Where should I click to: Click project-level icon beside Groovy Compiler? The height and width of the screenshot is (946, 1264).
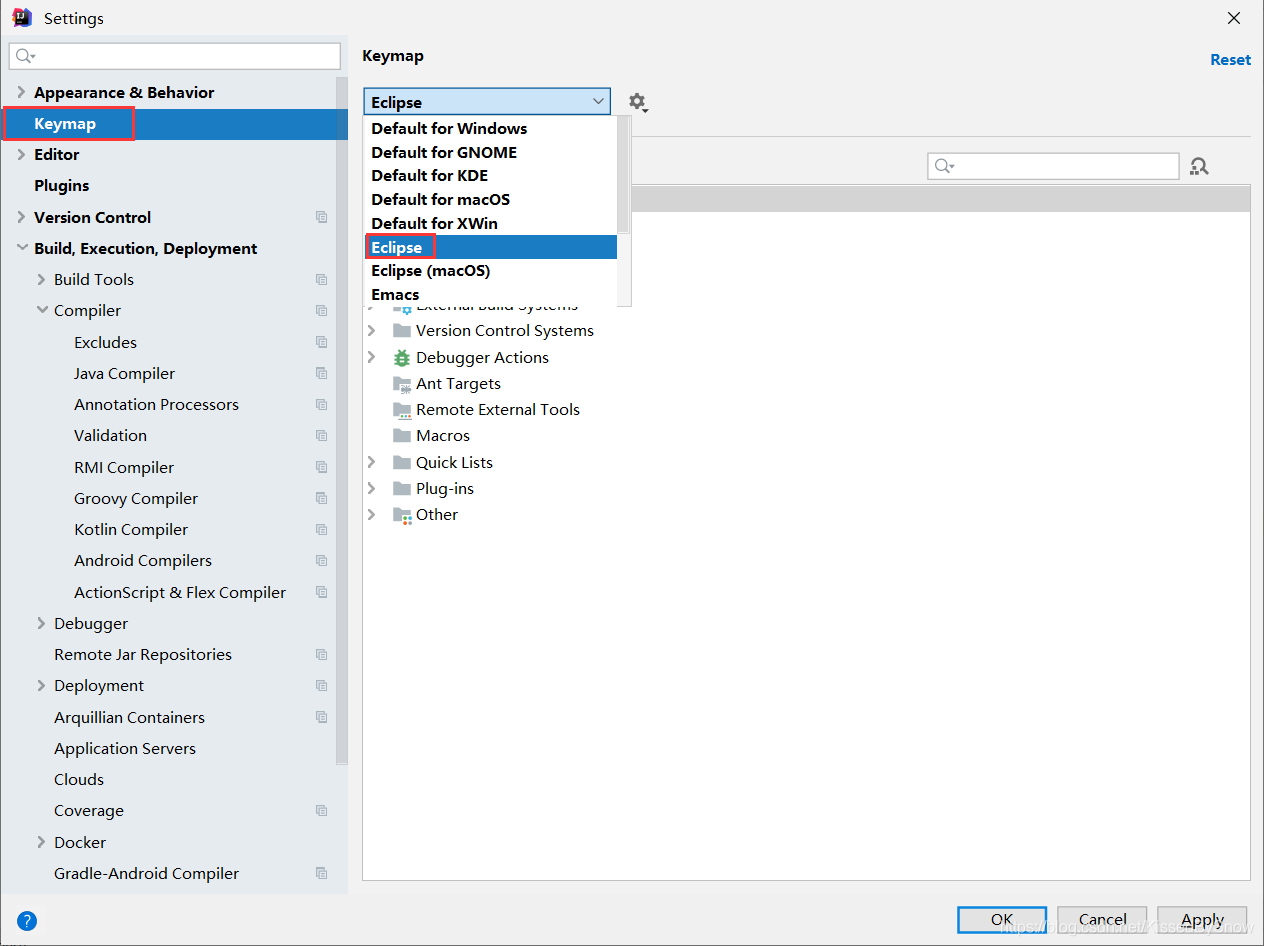point(322,498)
